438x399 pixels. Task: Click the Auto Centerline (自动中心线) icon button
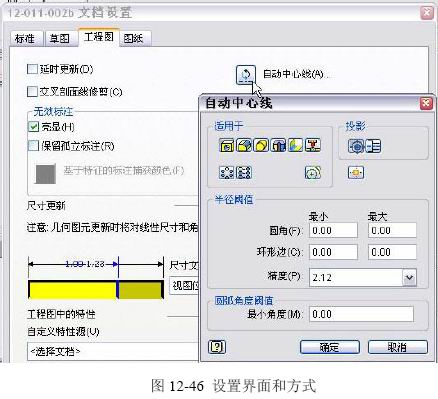click(x=246, y=74)
